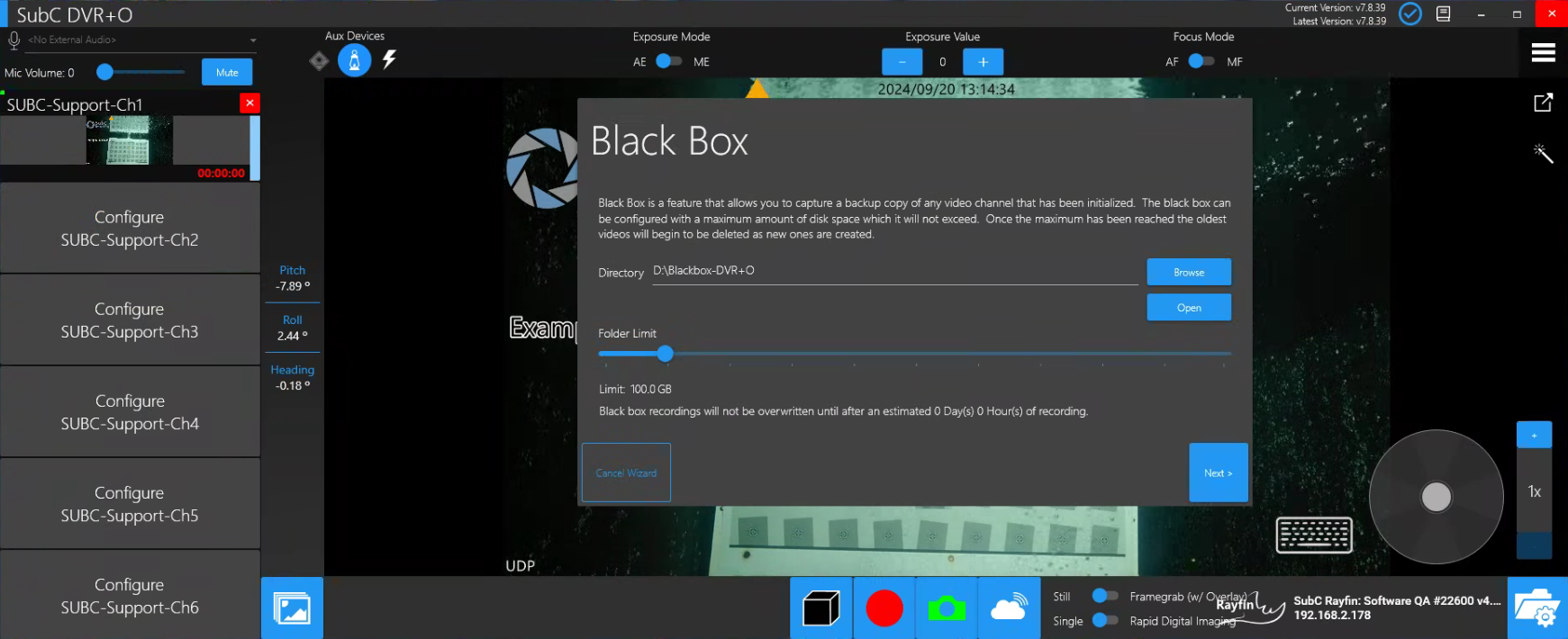The image size is (1568, 639).
Task: Open the image gallery icon
Action: click(x=292, y=608)
